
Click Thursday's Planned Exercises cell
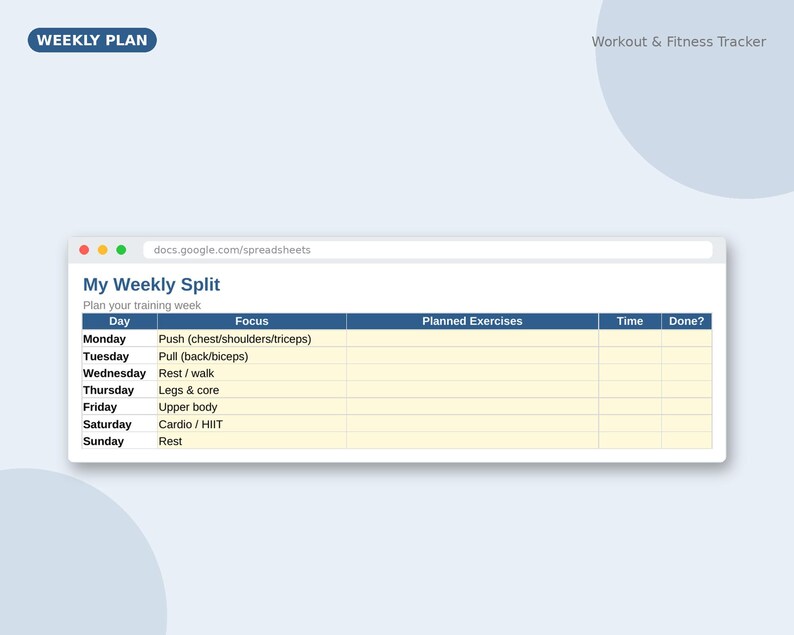pyautogui.click(x=472, y=390)
